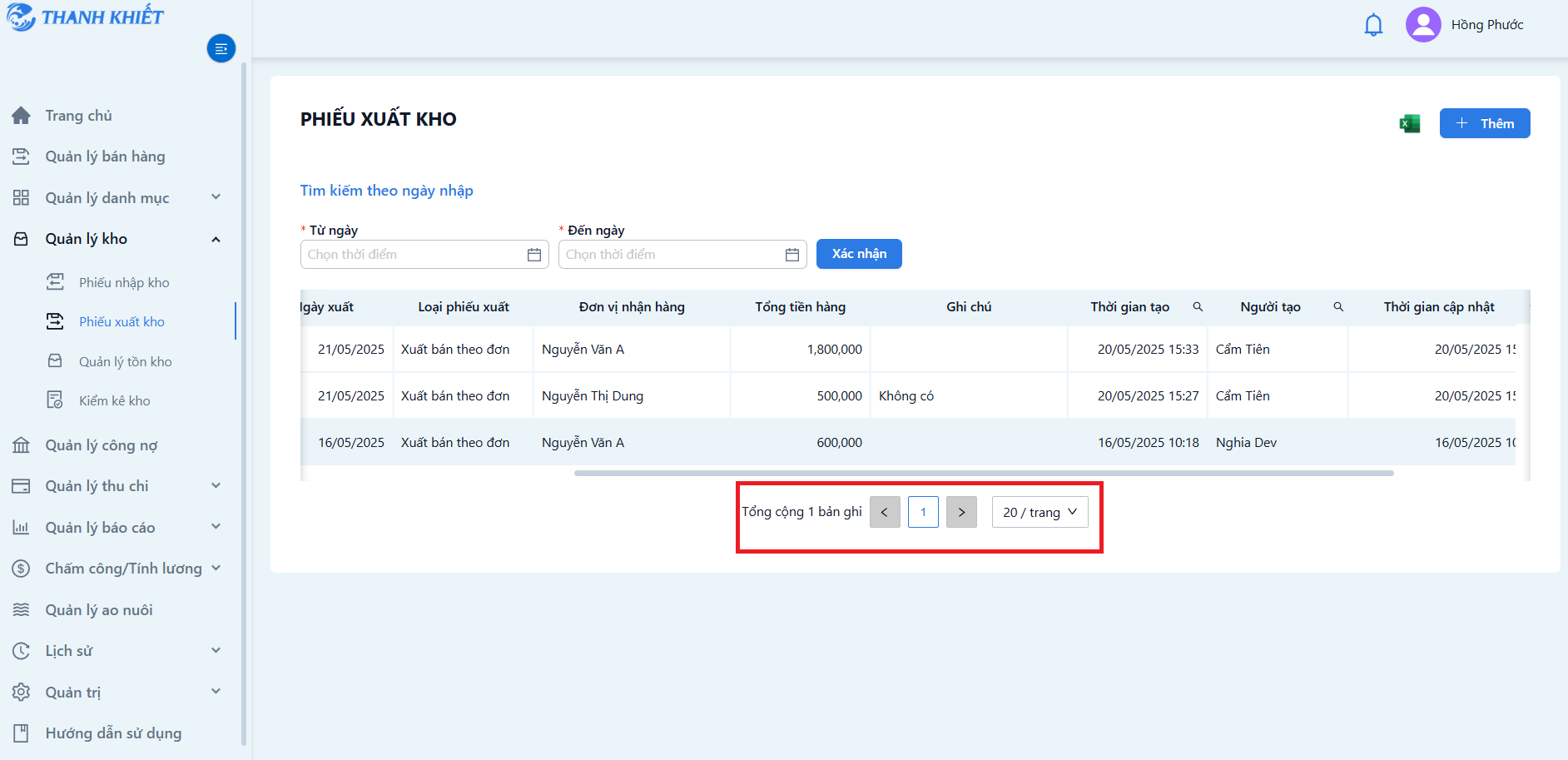The width and height of the screenshot is (1568, 760).
Task: Expand Chấm công/Tính lương chevron
Action: pyautogui.click(x=216, y=568)
